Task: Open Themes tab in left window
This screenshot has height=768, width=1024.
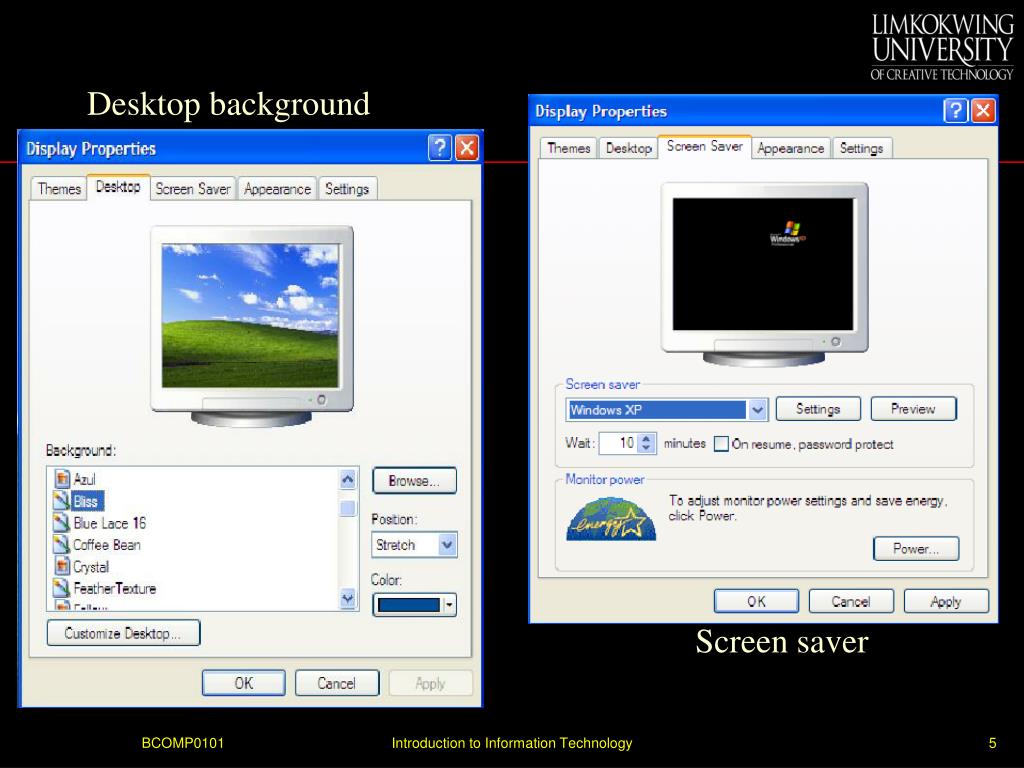Action: (x=59, y=189)
